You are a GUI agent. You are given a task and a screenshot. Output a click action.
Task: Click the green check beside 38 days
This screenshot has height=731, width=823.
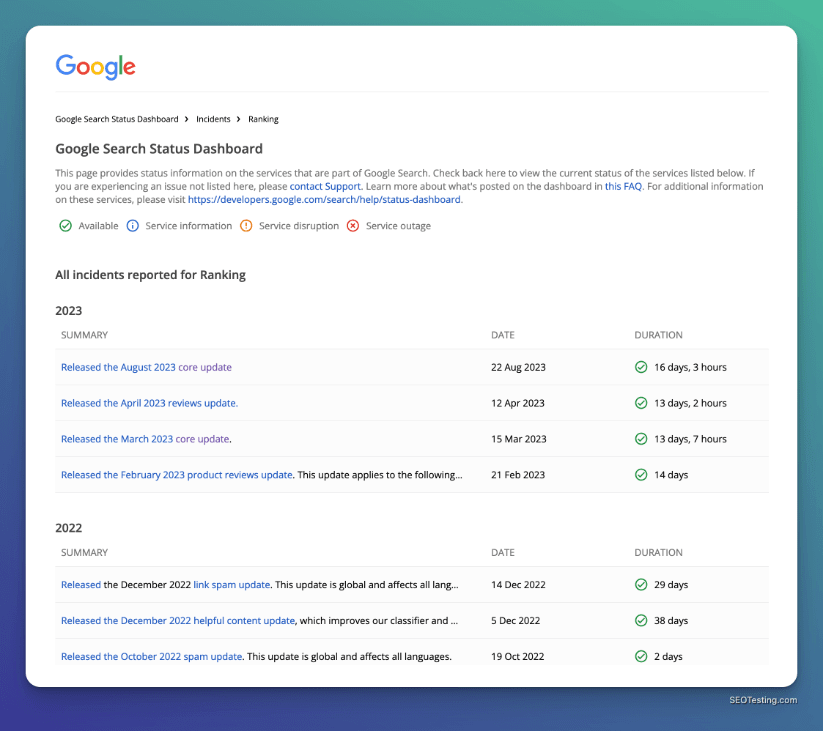641,620
